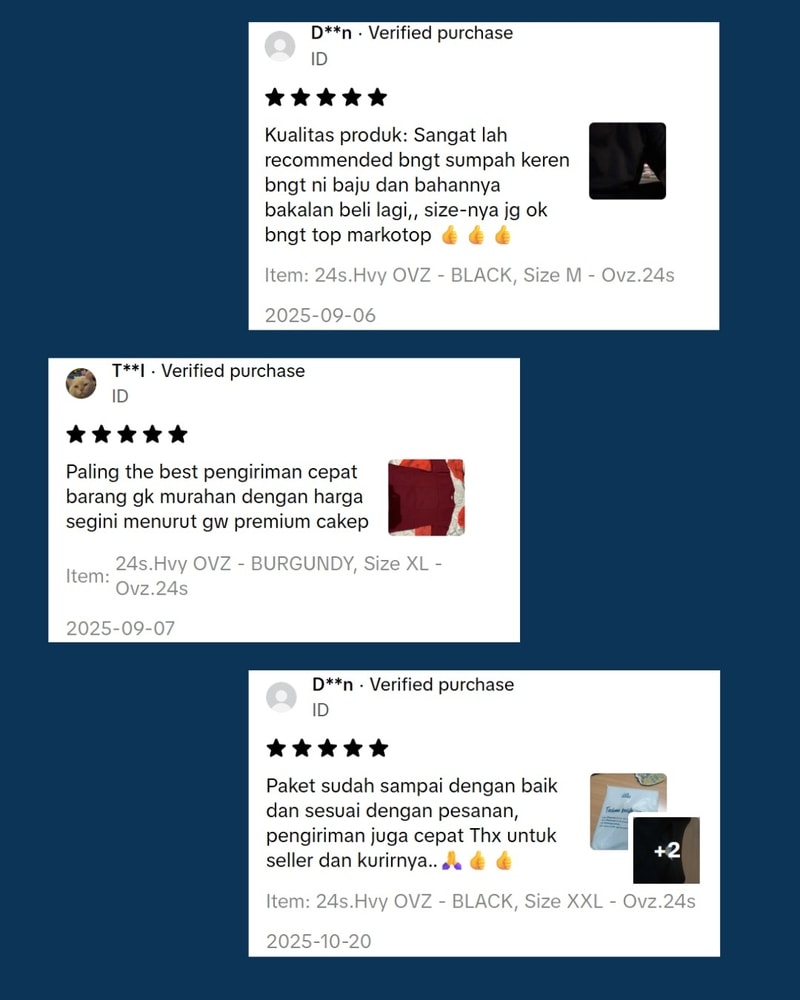
Task: Click the review date 2025-09-07
Action: click(x=121, y=628)
